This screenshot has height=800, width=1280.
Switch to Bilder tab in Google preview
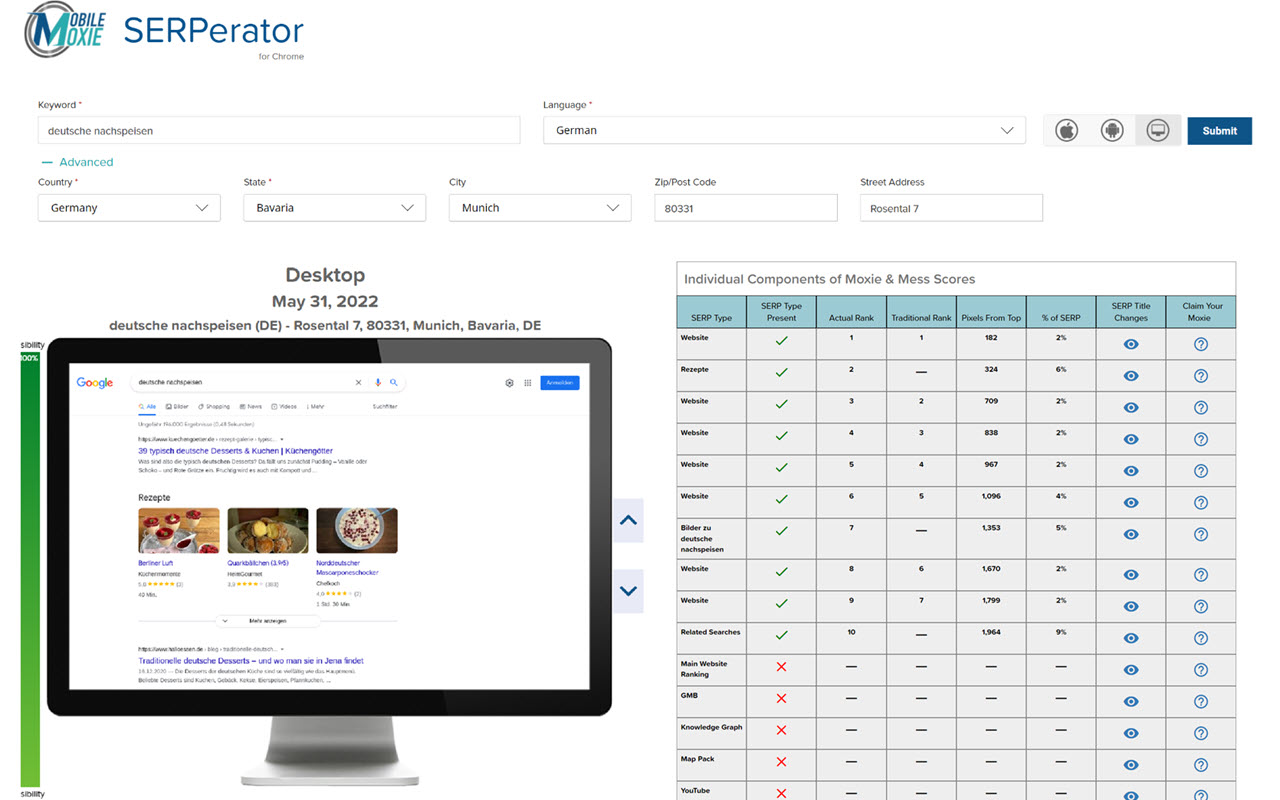pos(178,407)
